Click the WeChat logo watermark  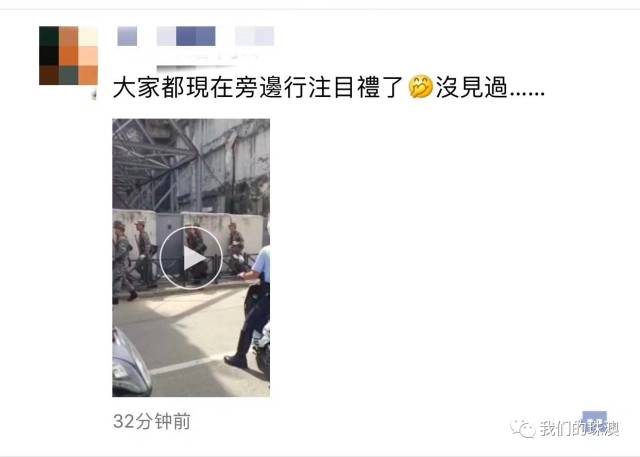point(523,428)
